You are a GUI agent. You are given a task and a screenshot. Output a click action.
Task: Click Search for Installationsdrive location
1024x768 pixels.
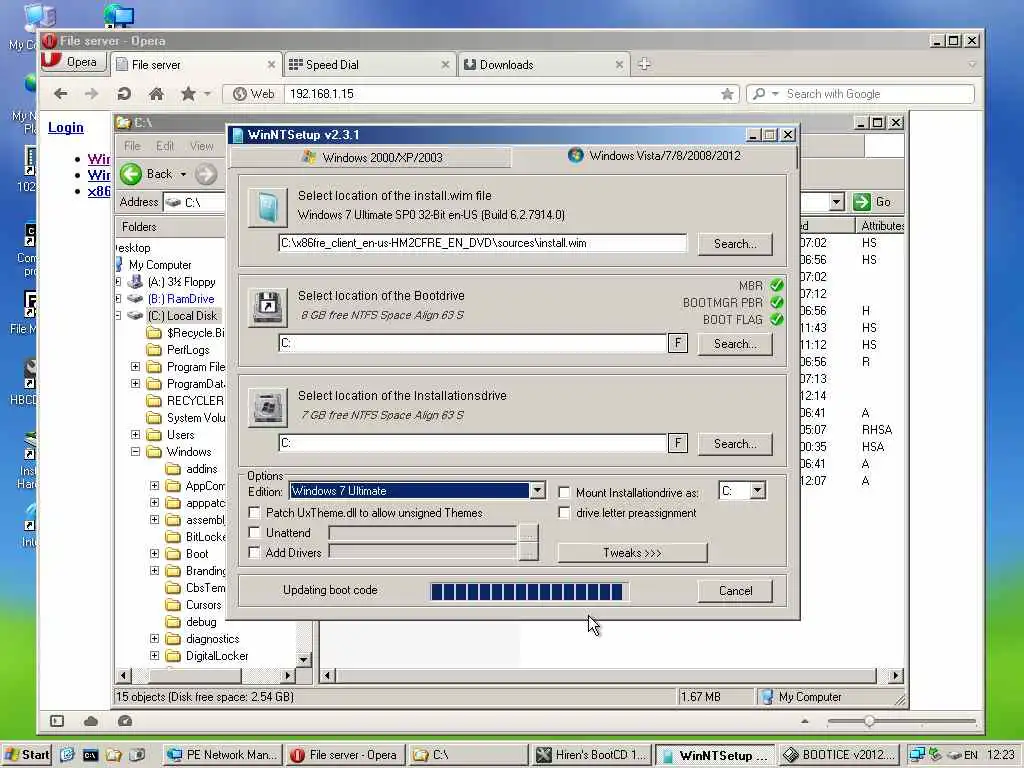pos(735,443)
